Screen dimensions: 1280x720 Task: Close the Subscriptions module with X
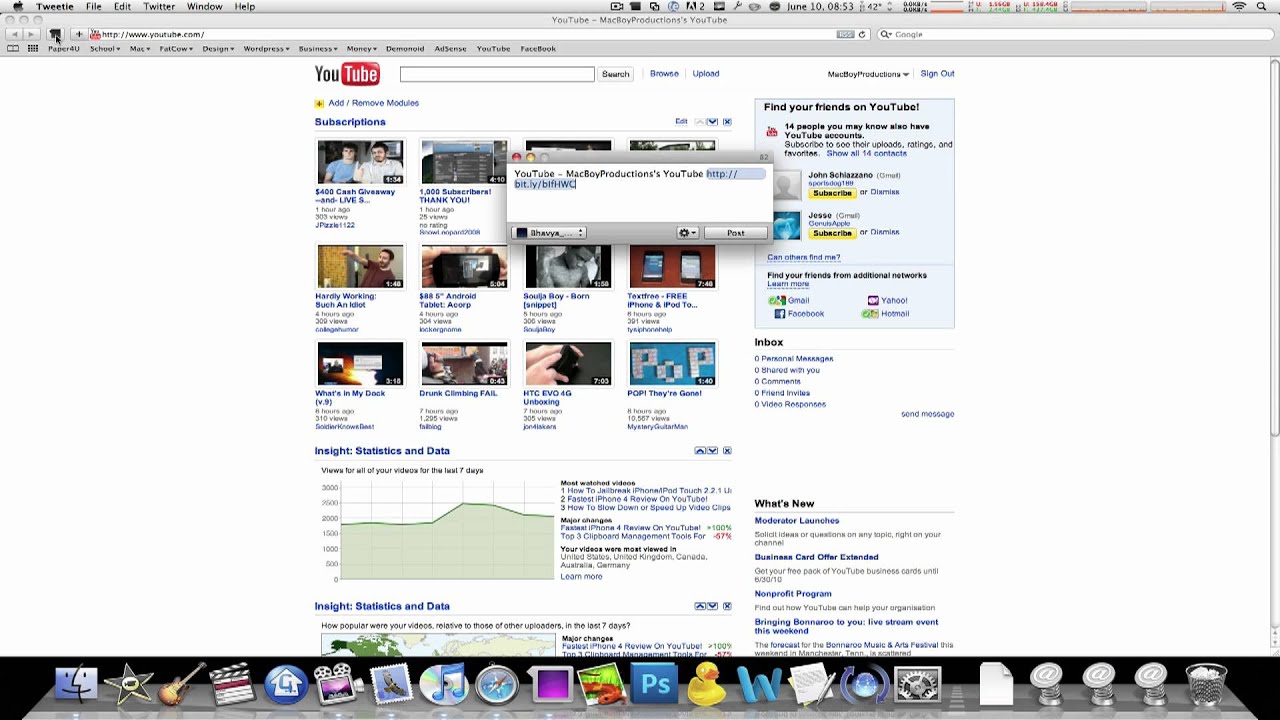(727, 122)
